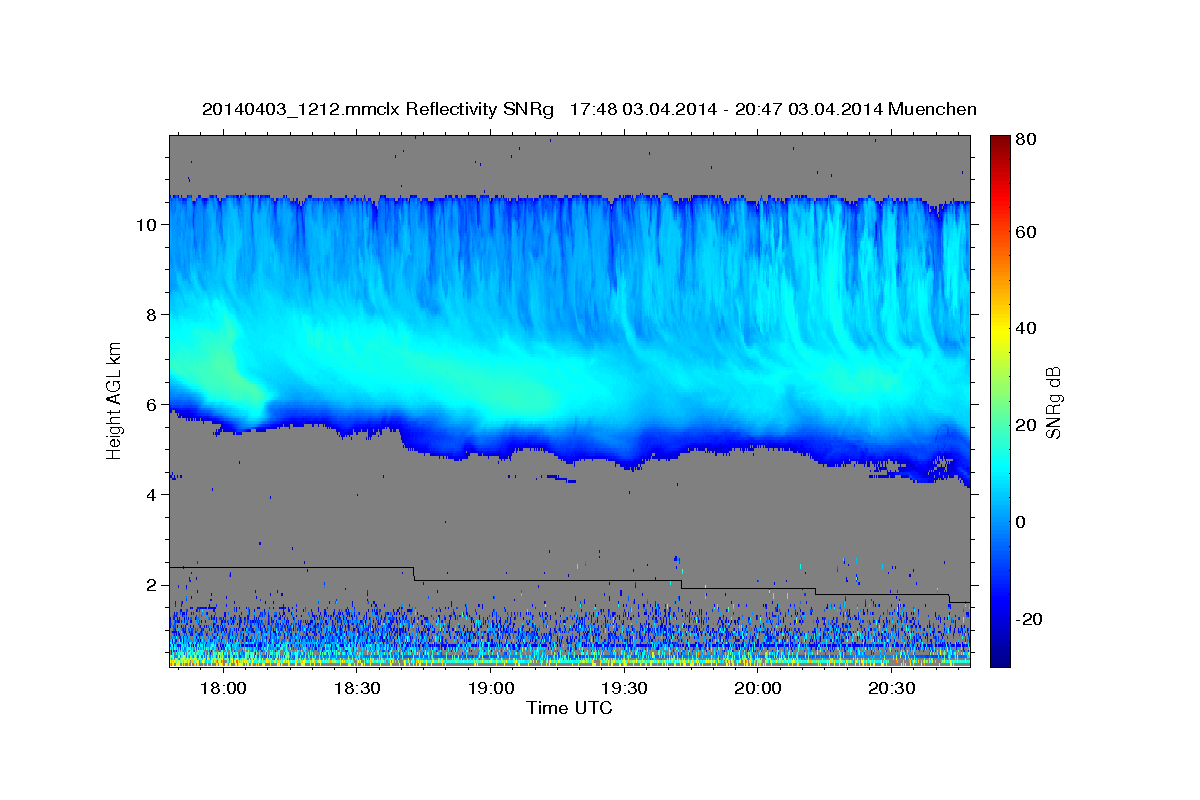Click the 18:00 time tick label
The height and width of the screenshot is (800, 1200).
click(x=223, y=689)
